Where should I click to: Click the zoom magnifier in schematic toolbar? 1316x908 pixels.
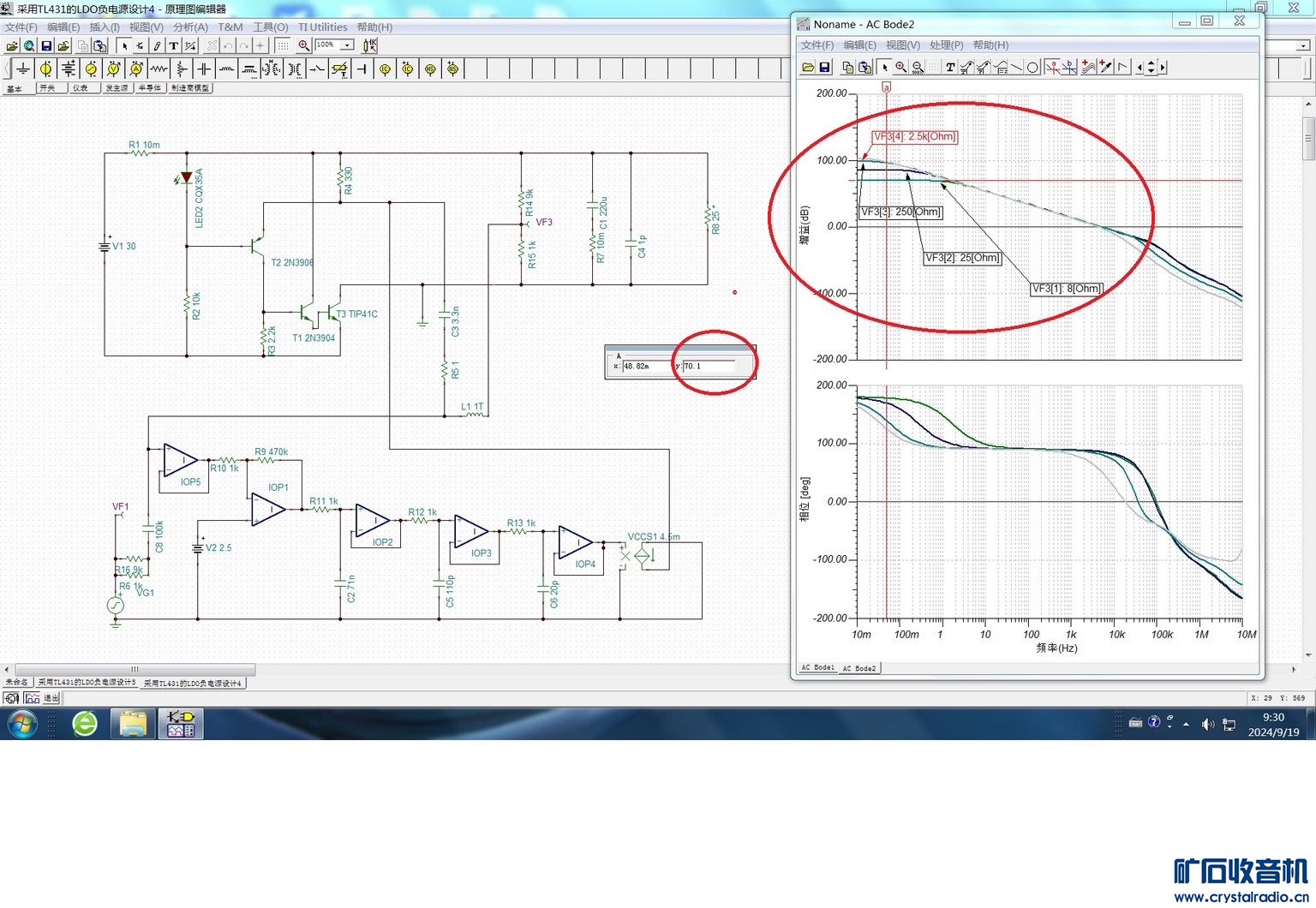click(x=303, y=46)
